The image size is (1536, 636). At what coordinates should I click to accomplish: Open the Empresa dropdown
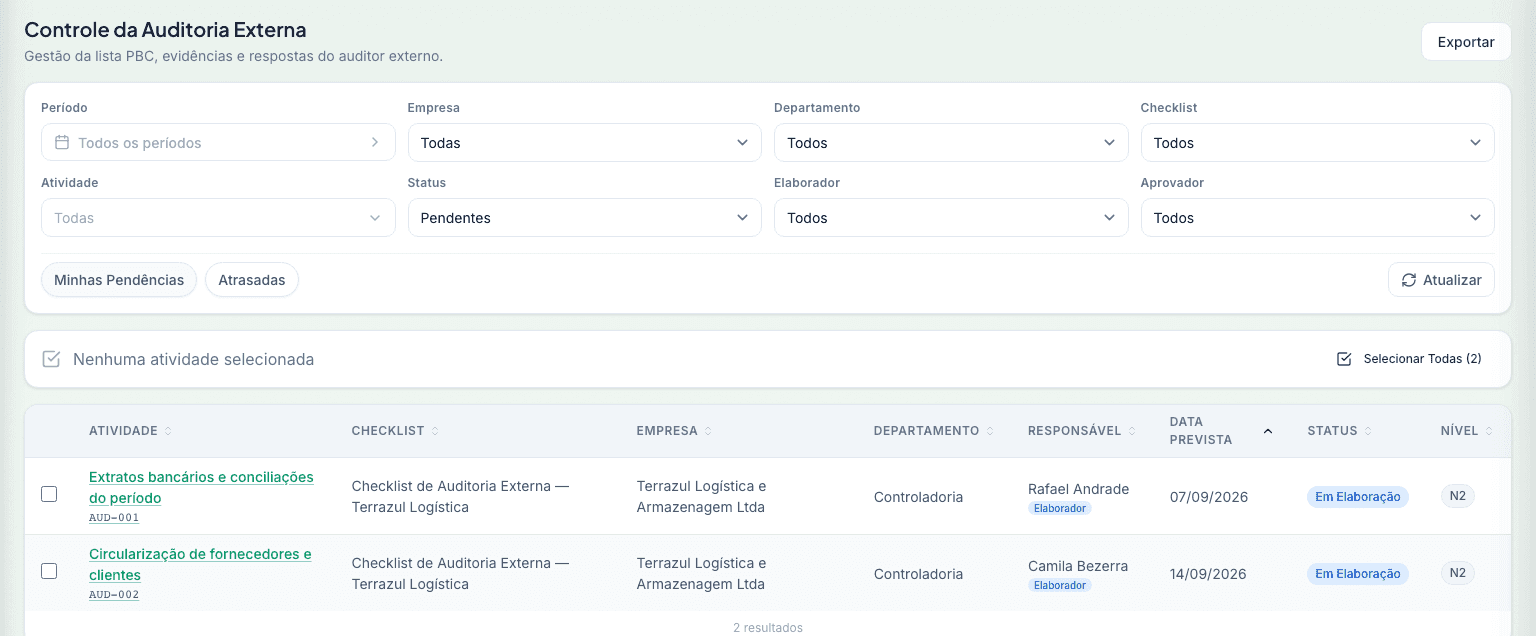(585, 143)
